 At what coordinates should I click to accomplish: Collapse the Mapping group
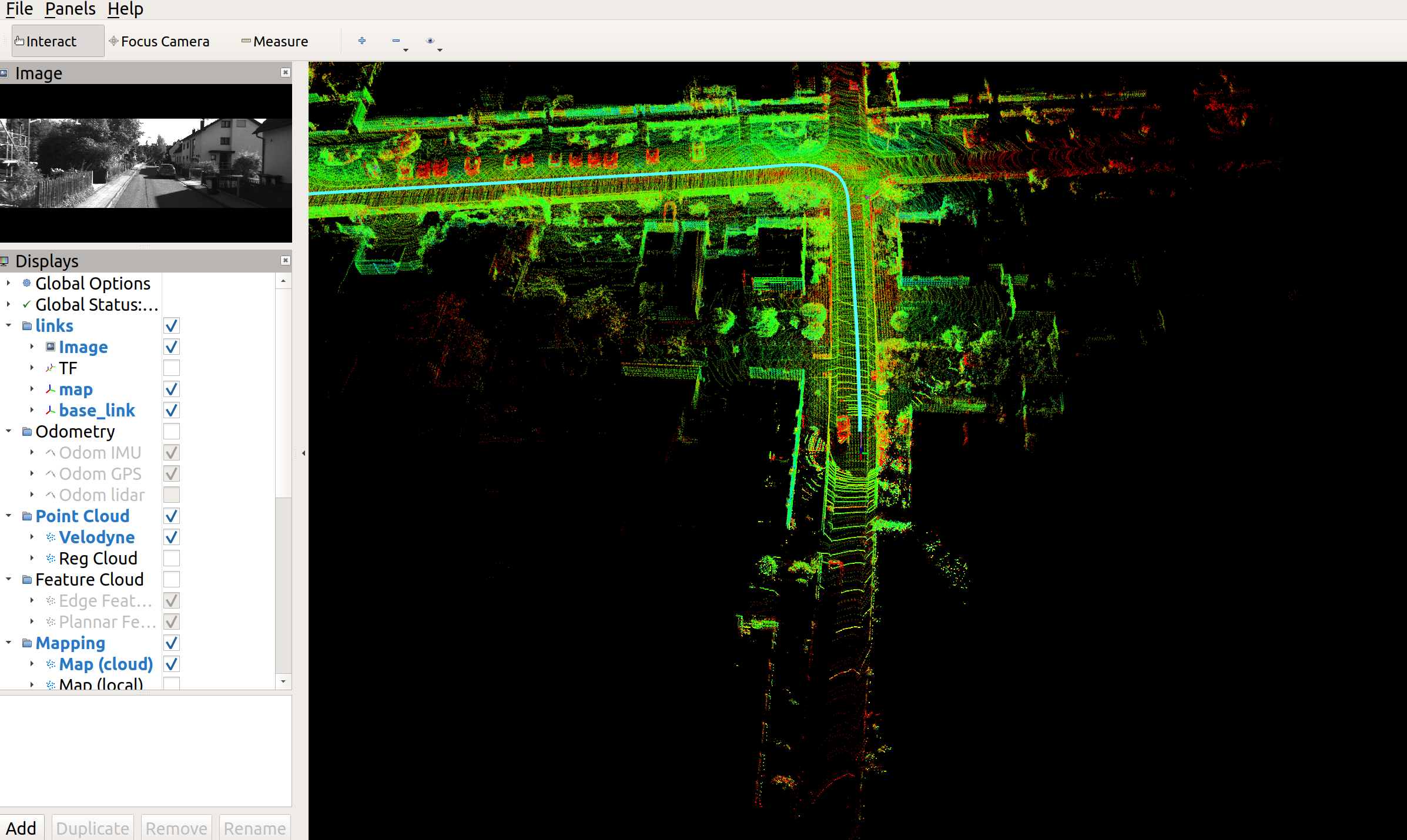click(8, 643)
